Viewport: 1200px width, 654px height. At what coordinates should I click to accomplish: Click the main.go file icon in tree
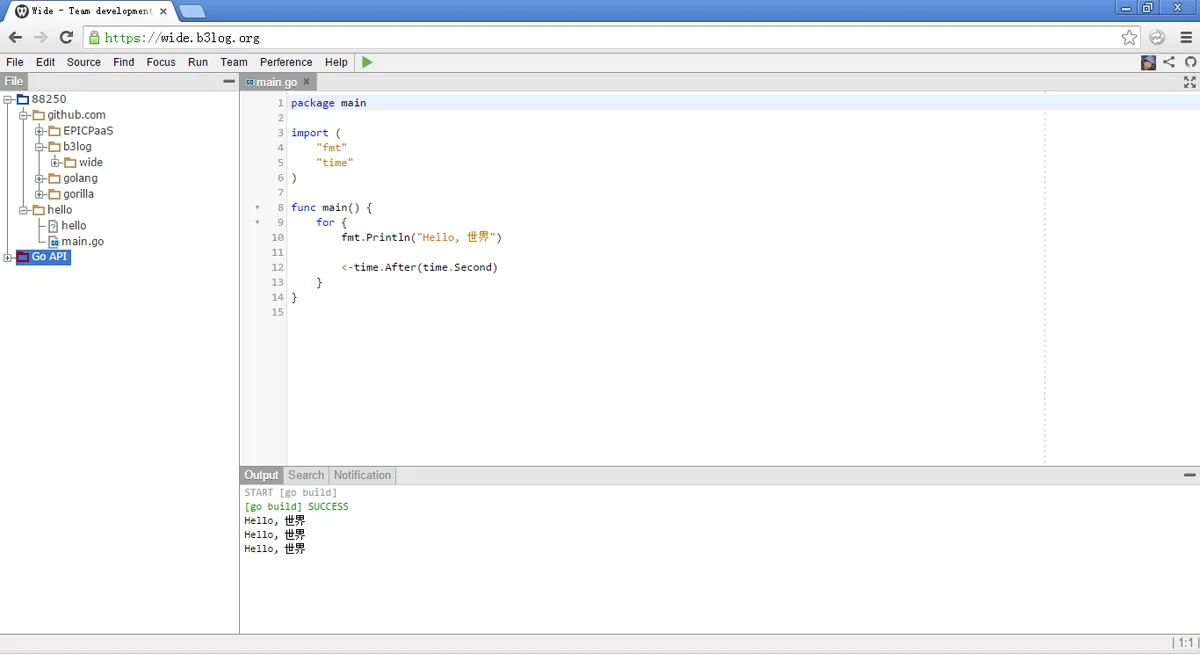click(54, 241)
